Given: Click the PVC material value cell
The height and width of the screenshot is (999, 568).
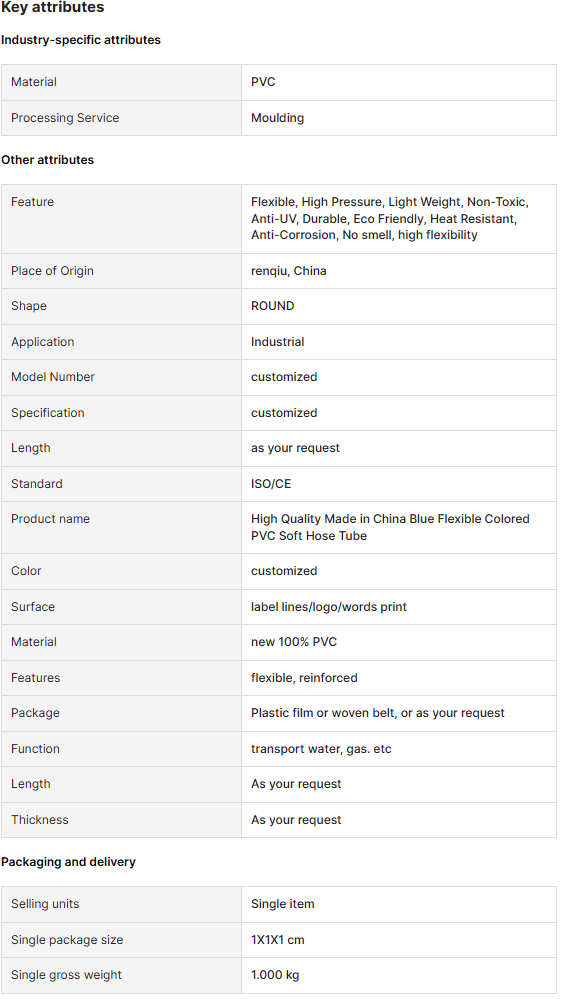Looking at the screenshot, I should coord(399,82).
